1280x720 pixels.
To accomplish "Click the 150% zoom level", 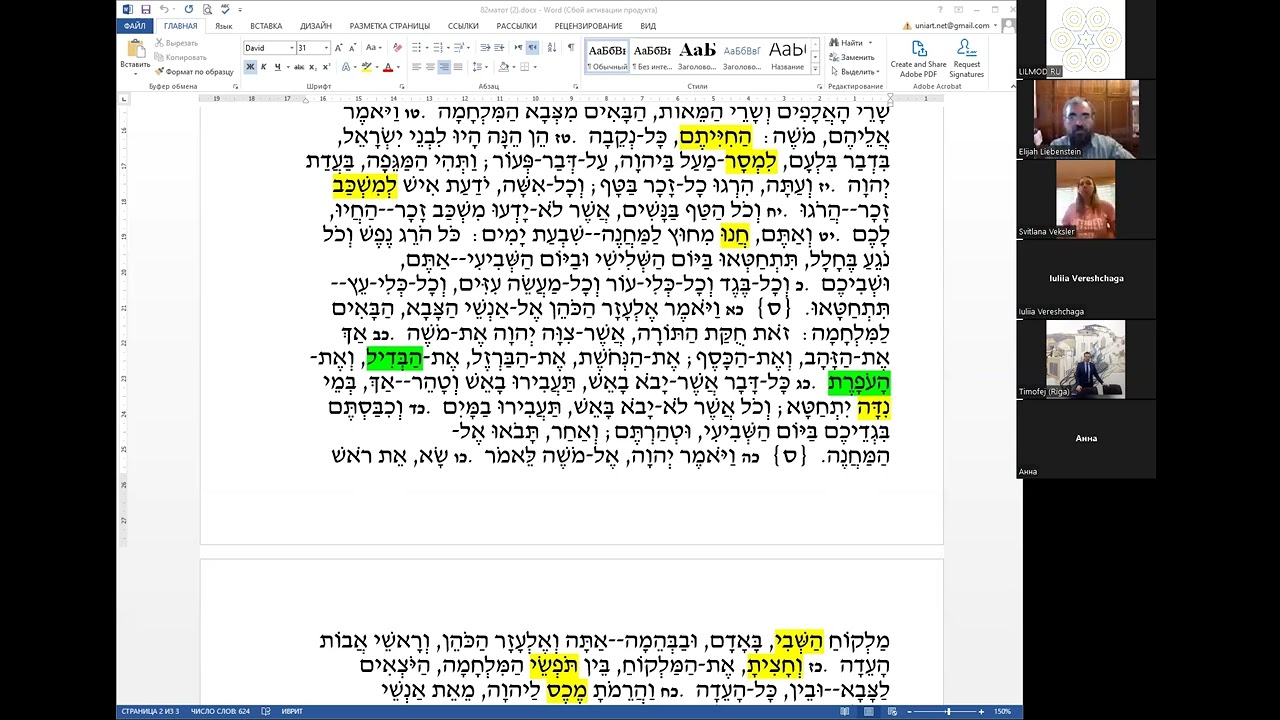I will [1002, 711].
